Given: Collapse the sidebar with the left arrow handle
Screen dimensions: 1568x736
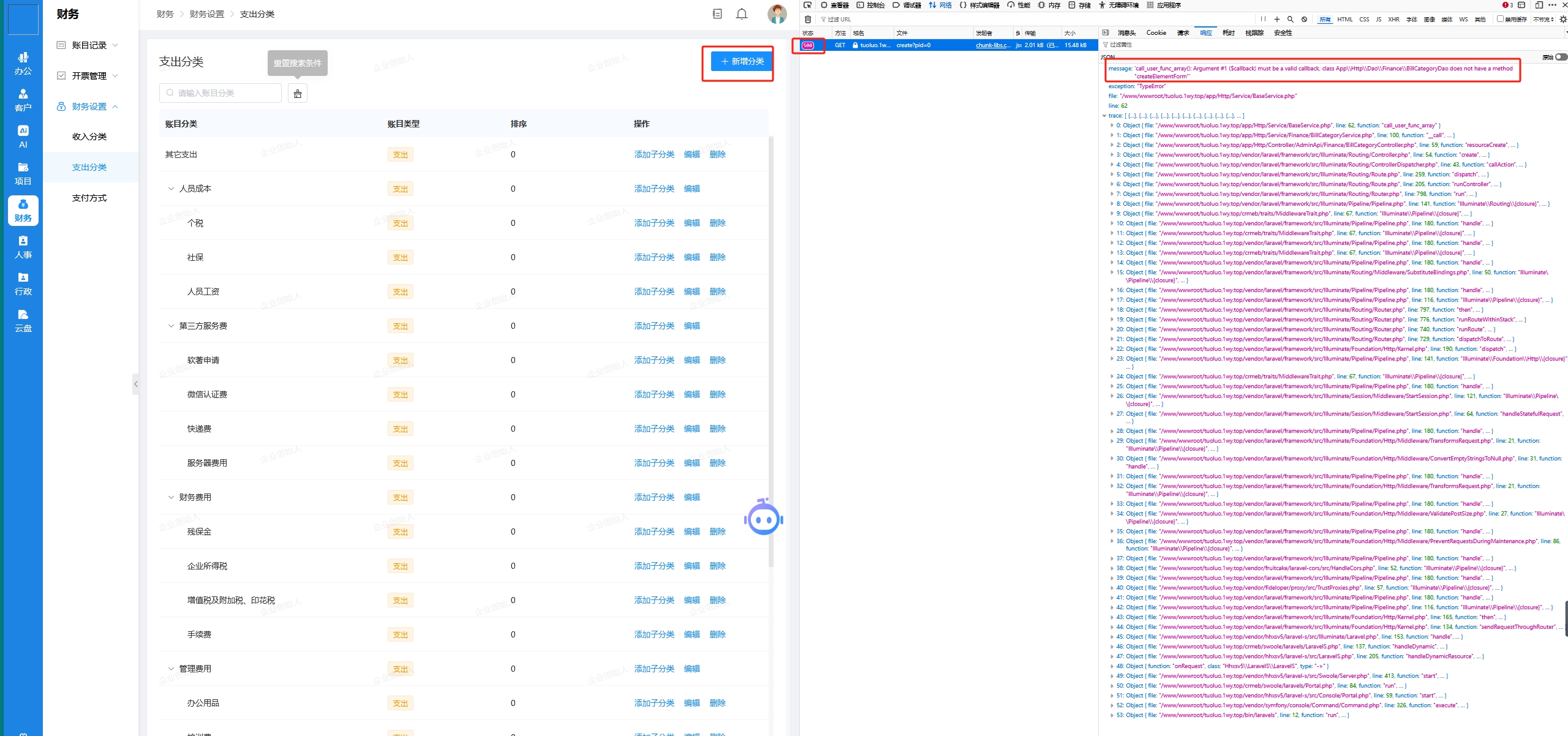Looking at the screenshot, I should 136,384.
